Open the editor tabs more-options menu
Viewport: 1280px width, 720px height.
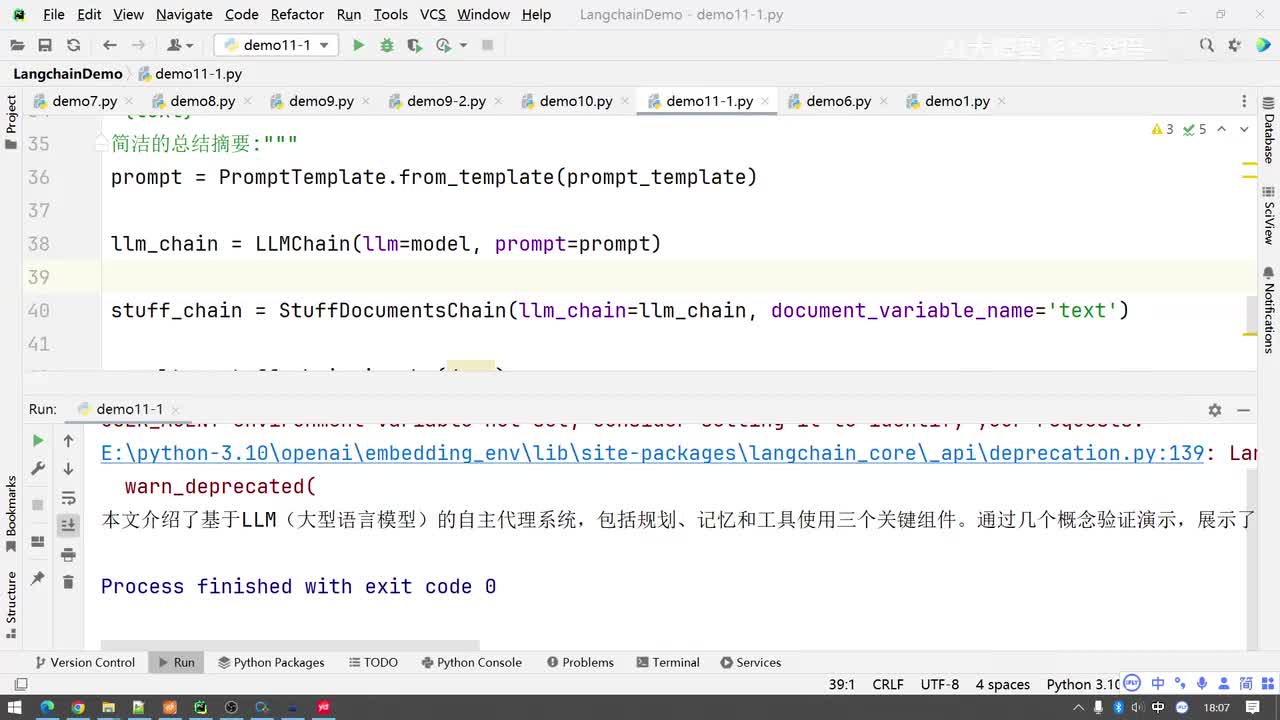pos(1244,101)
